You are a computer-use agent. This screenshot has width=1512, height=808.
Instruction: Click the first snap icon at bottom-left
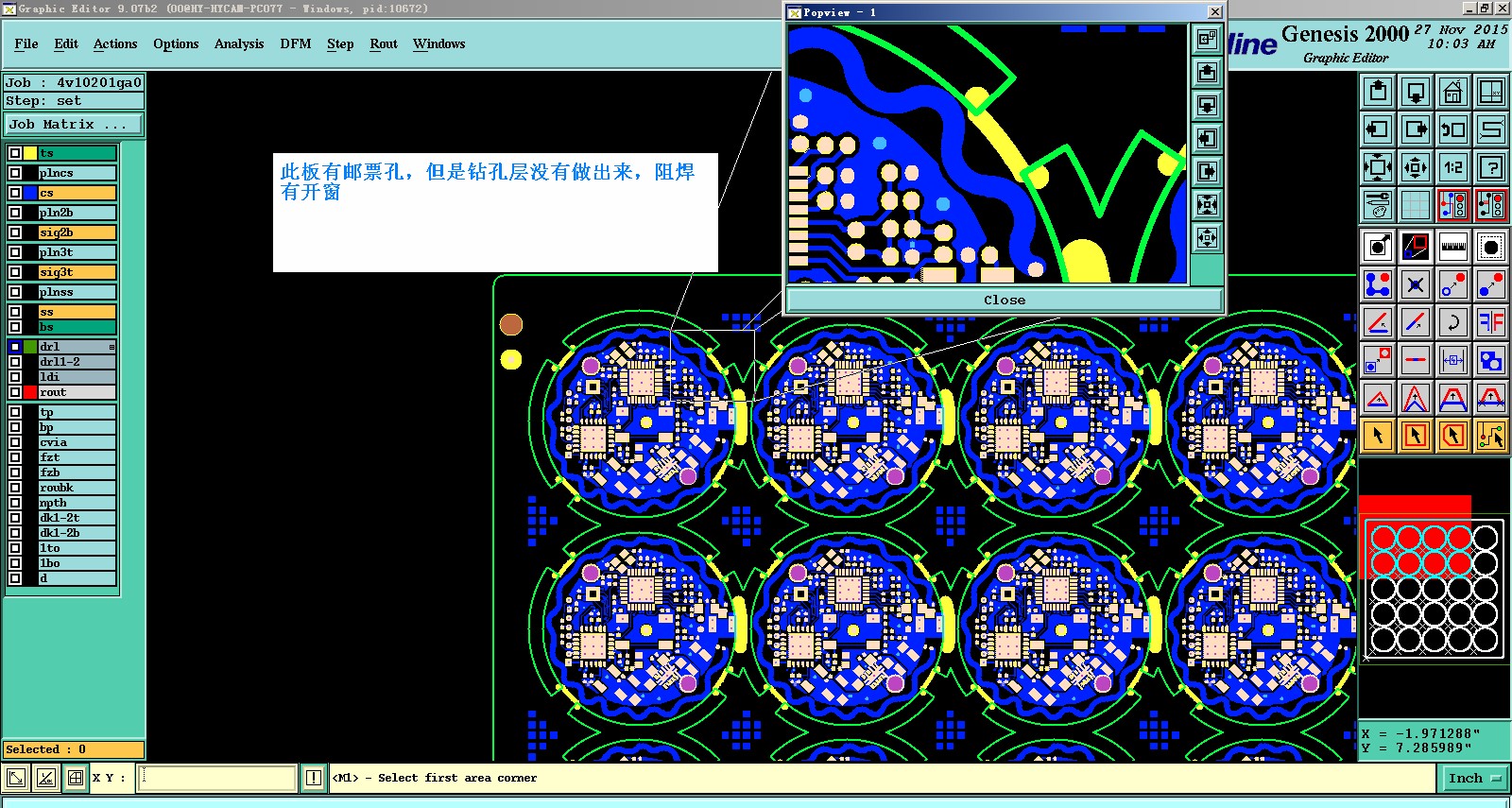coord(16,778)
